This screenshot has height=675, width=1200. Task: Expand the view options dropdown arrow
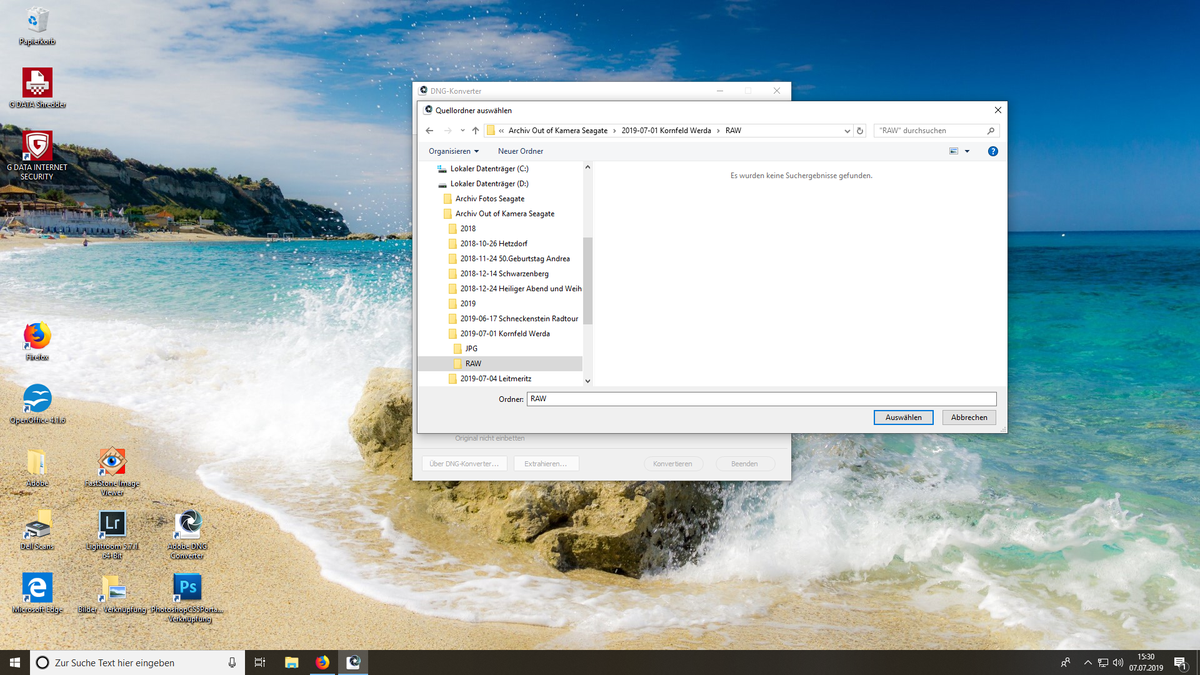[967, 151]
